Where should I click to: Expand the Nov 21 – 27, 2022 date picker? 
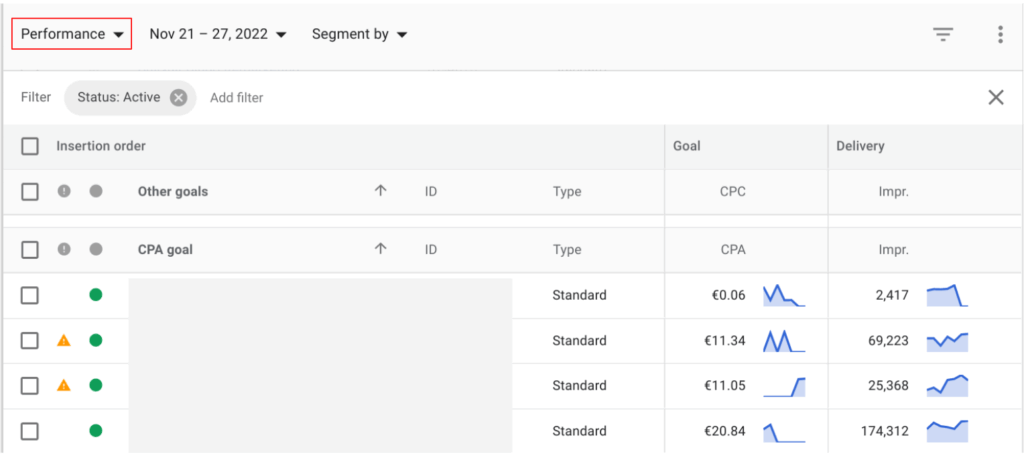(218, 34)
